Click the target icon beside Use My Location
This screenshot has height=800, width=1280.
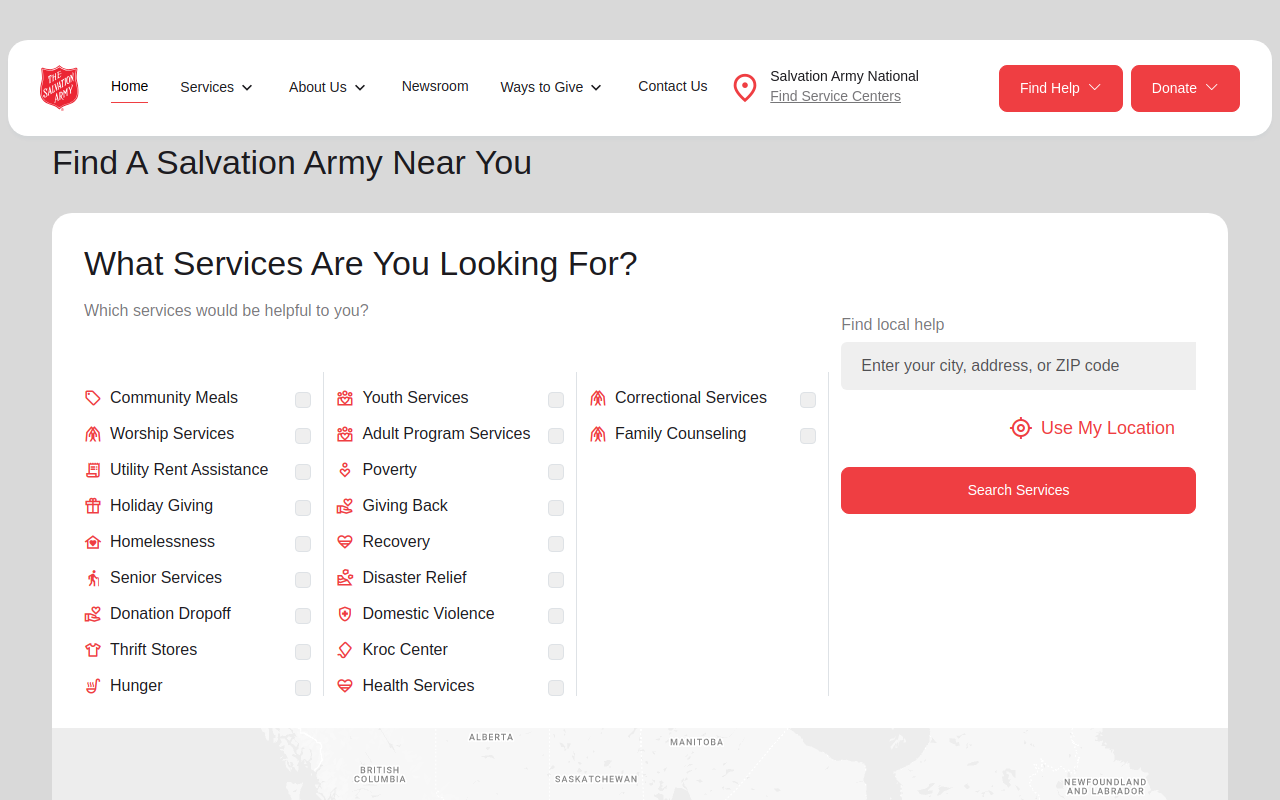point(1021,428)
